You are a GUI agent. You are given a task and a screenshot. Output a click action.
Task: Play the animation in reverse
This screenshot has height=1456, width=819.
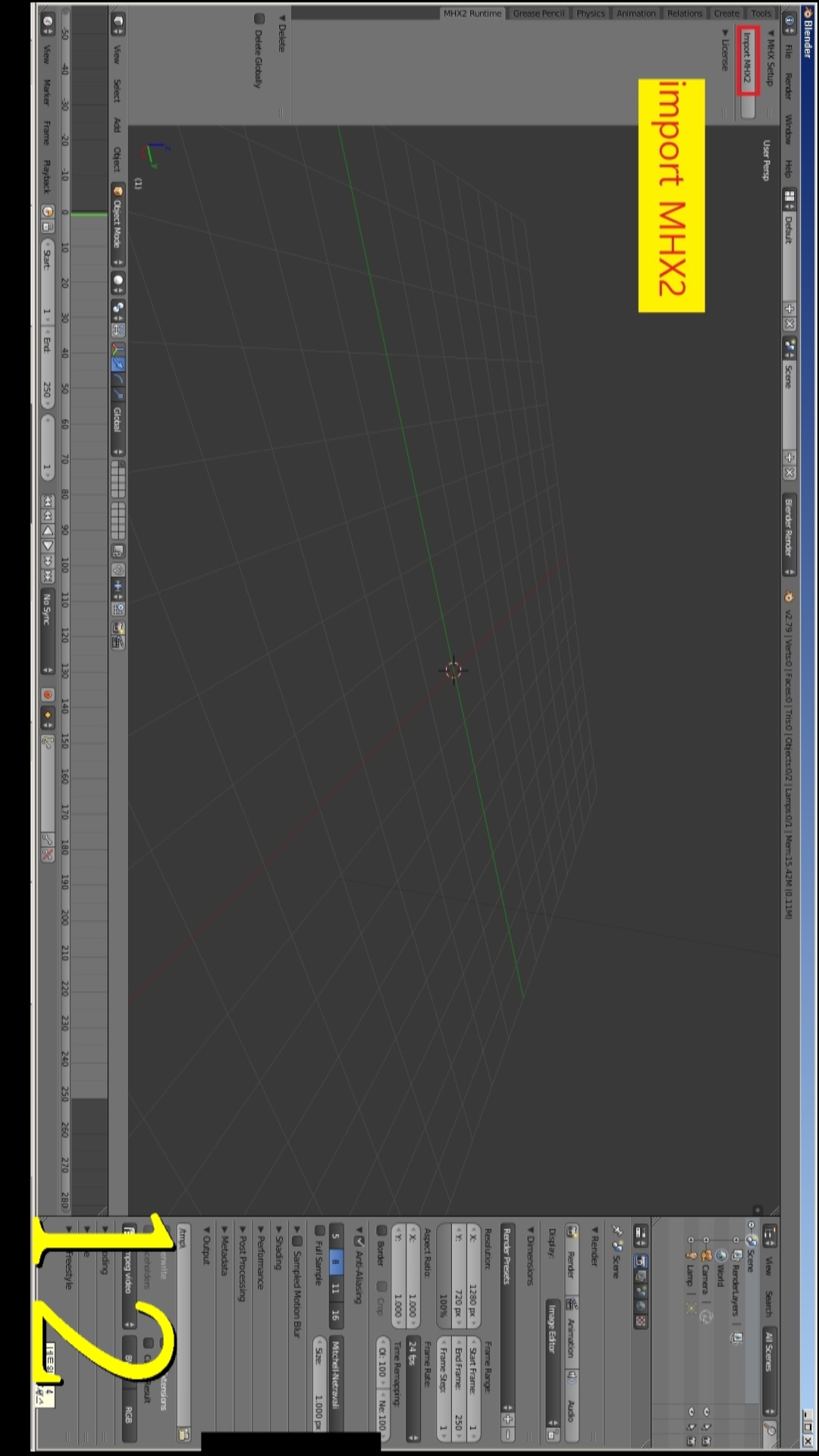tap(47, 531)
